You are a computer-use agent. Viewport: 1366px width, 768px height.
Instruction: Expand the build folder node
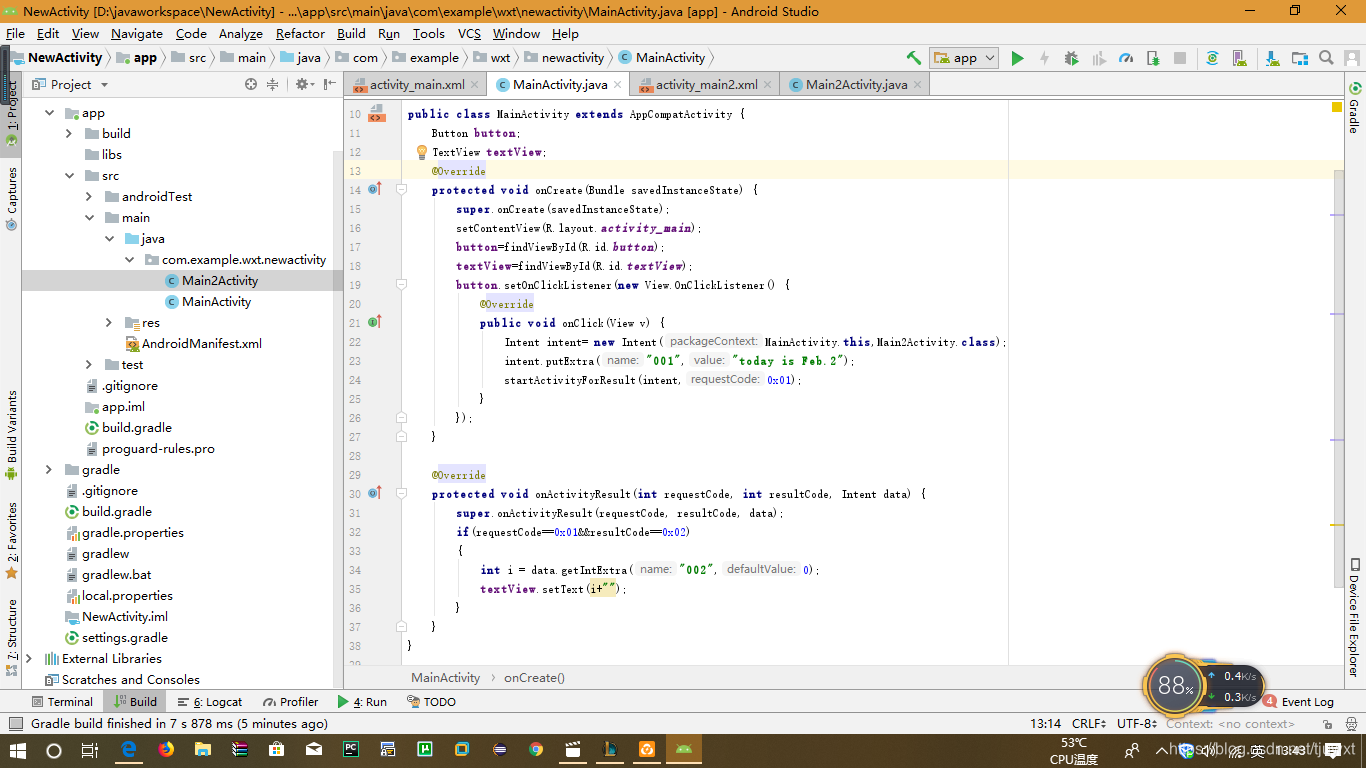tap(69, 133)
